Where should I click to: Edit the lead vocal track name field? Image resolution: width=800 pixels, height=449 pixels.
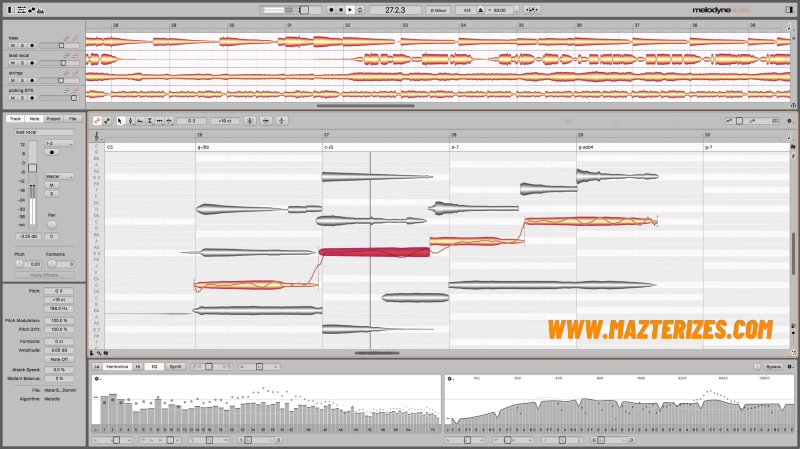(x=44, y=132)
